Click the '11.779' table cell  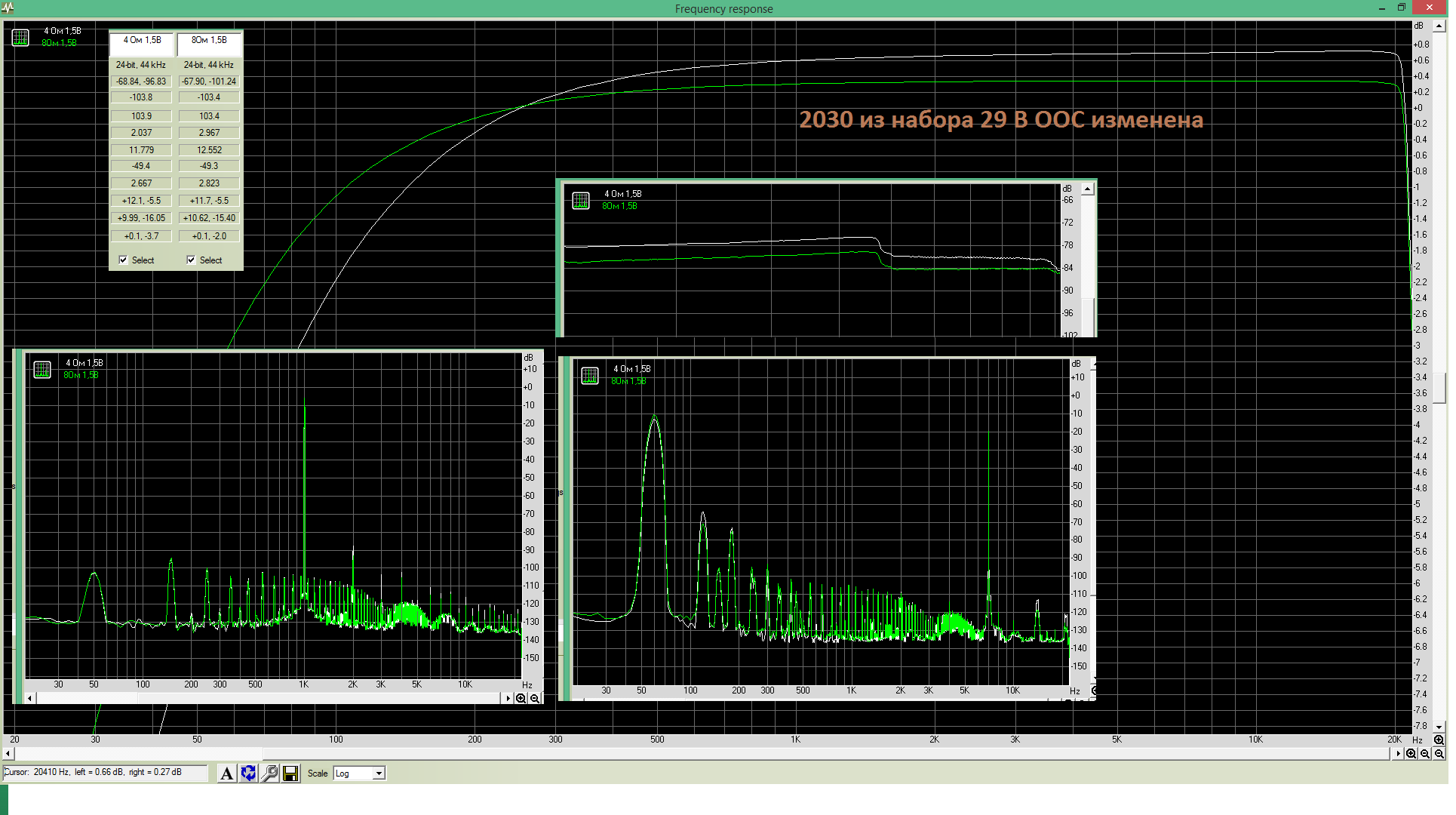point(142,151)
